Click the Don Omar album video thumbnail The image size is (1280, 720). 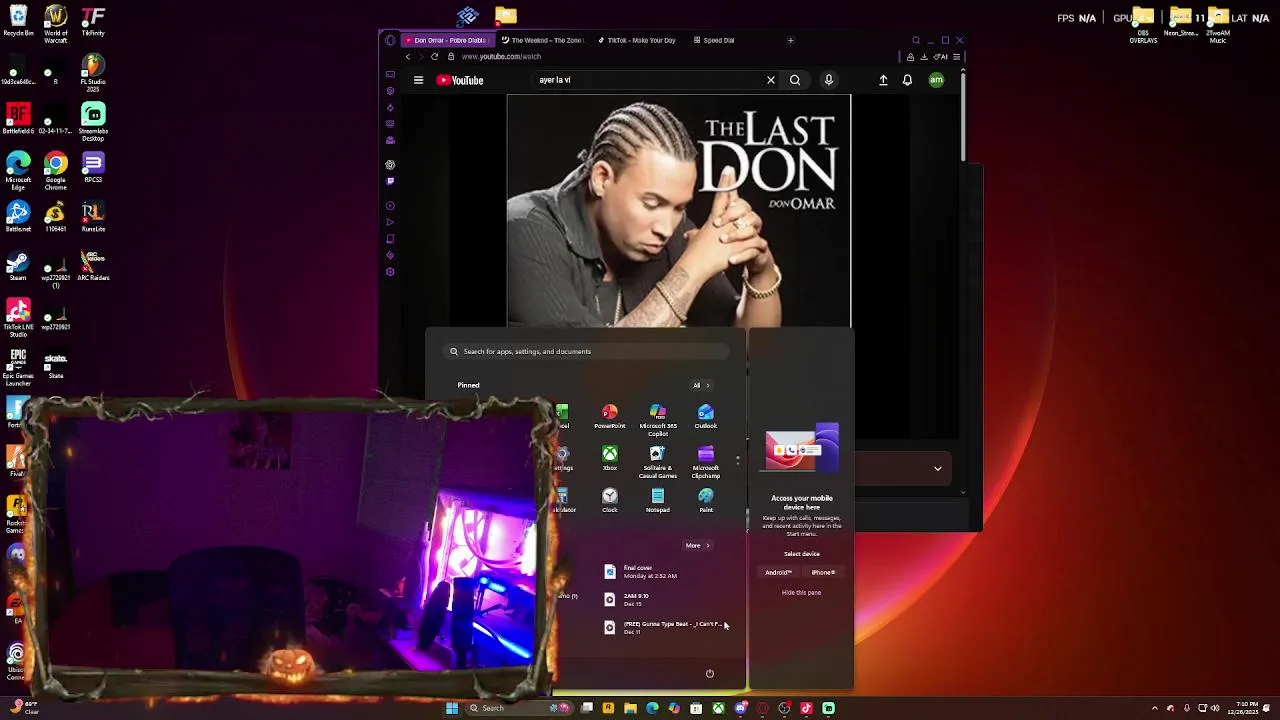coord(679,211)
